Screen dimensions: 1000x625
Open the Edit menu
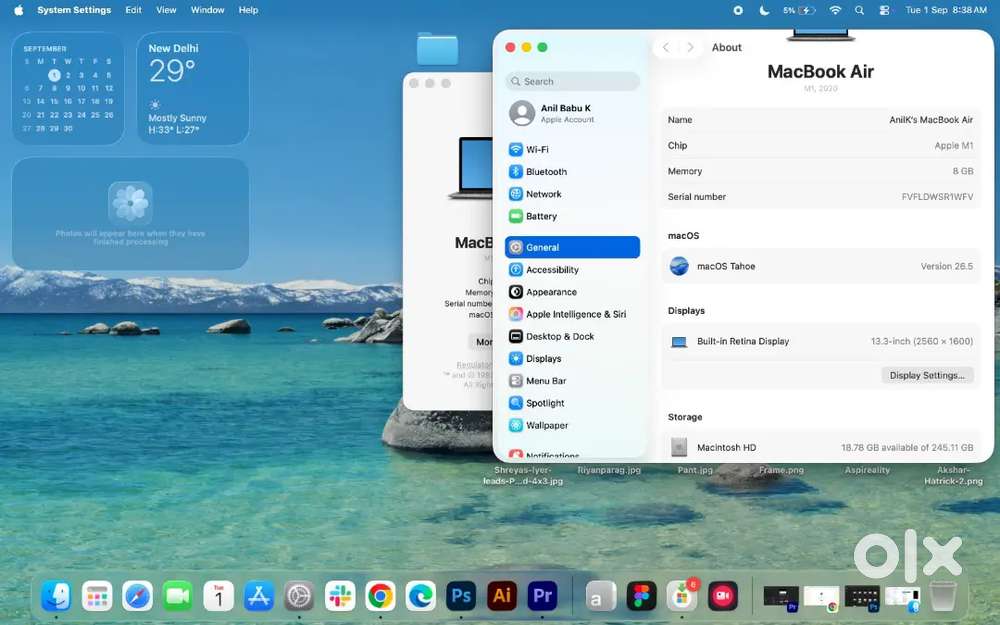click(x=133, y=10)
